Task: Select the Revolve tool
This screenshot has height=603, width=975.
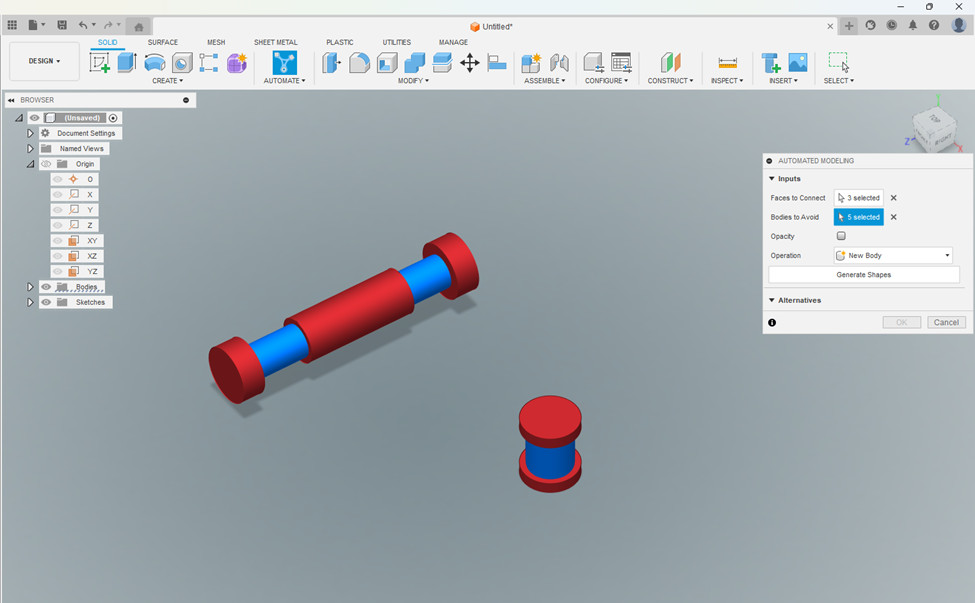Action: 154,62
